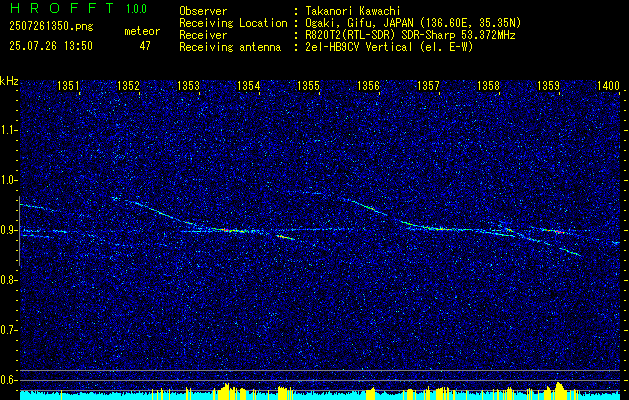The width and height of the screenshot is (629, 400).
Task: Click the kHz axis unit label
Action: pos(9,81)
